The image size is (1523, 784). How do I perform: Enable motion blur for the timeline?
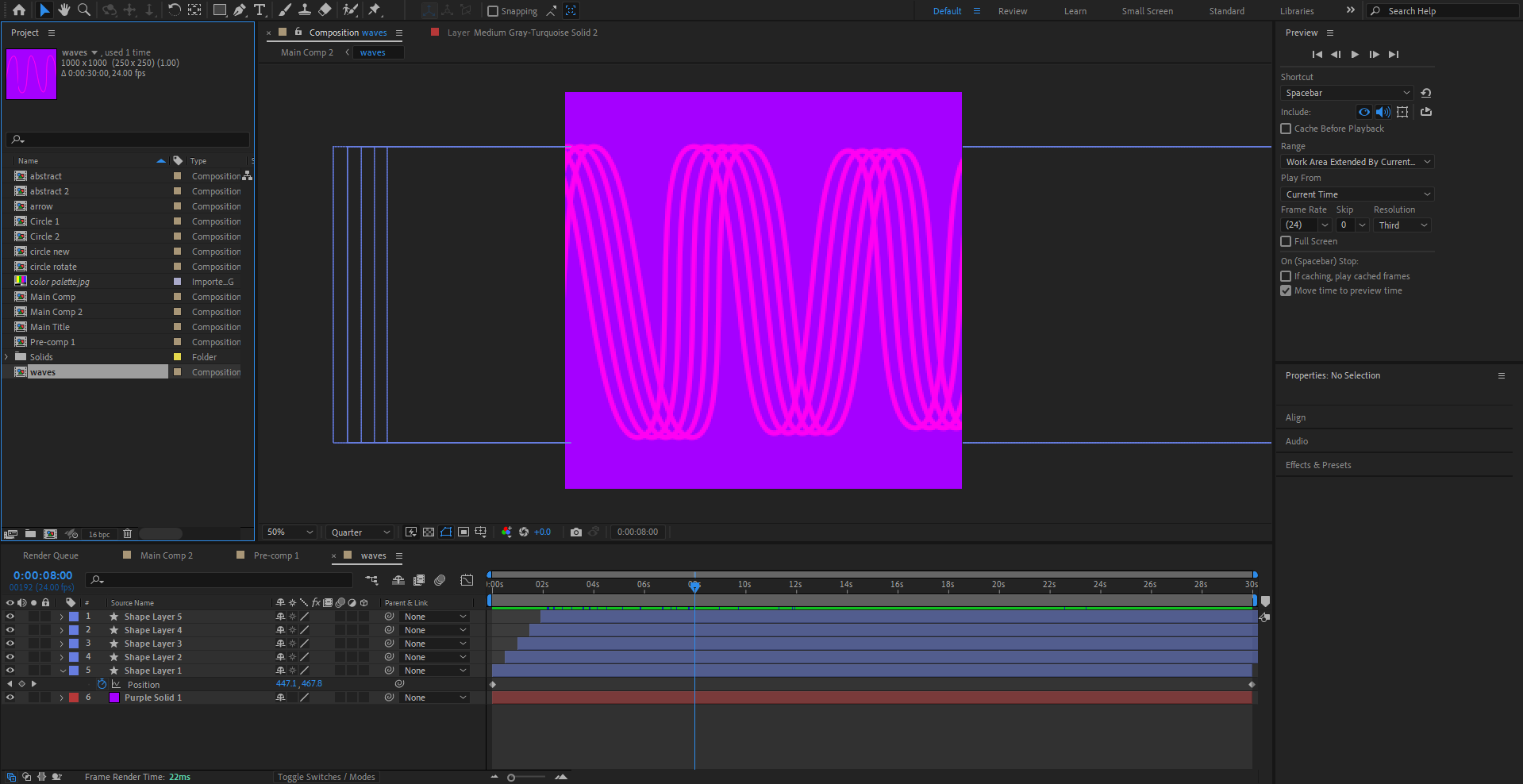click(440, 580)
